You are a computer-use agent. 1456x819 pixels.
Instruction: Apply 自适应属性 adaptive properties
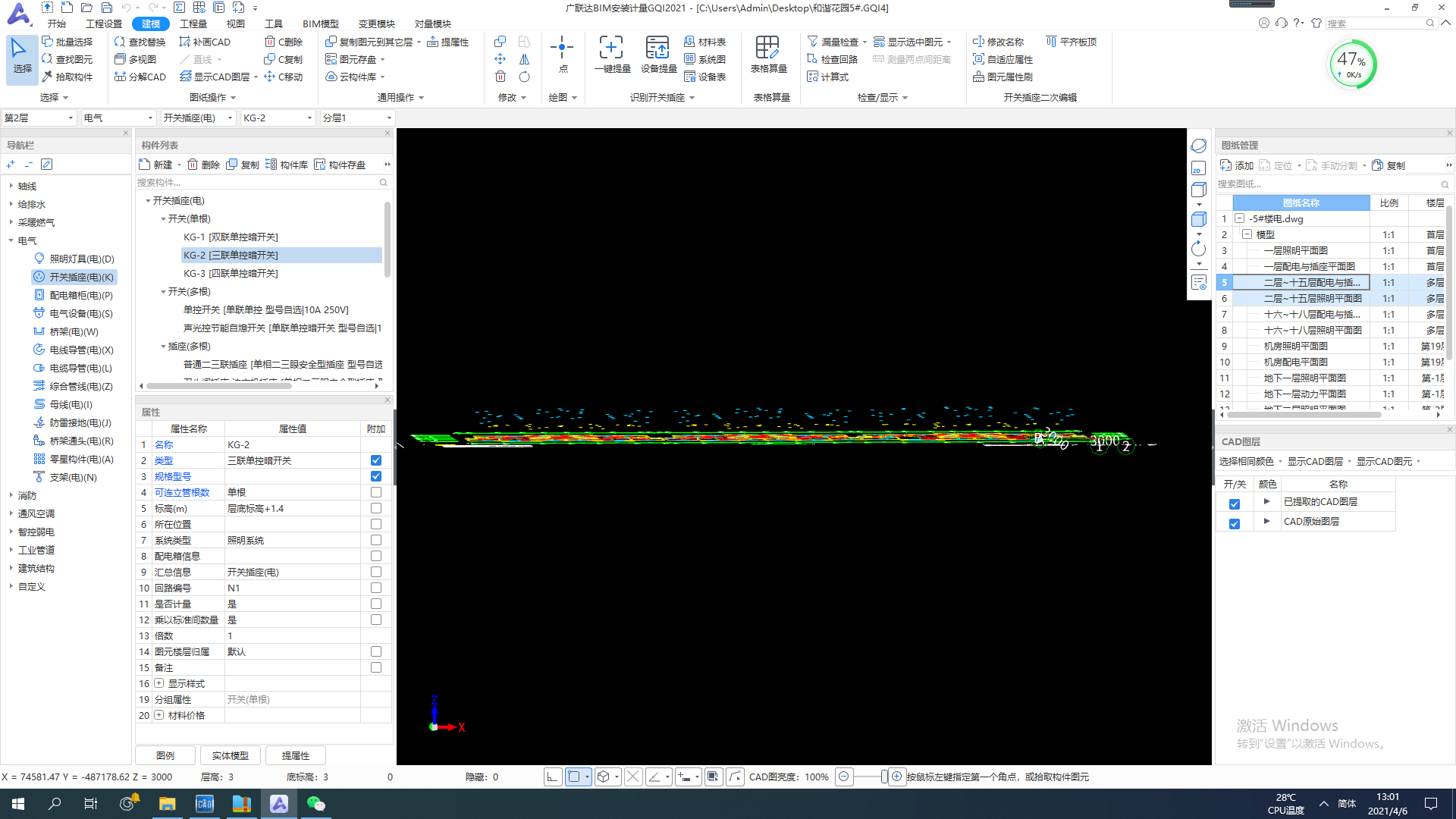coord(1003,59)
